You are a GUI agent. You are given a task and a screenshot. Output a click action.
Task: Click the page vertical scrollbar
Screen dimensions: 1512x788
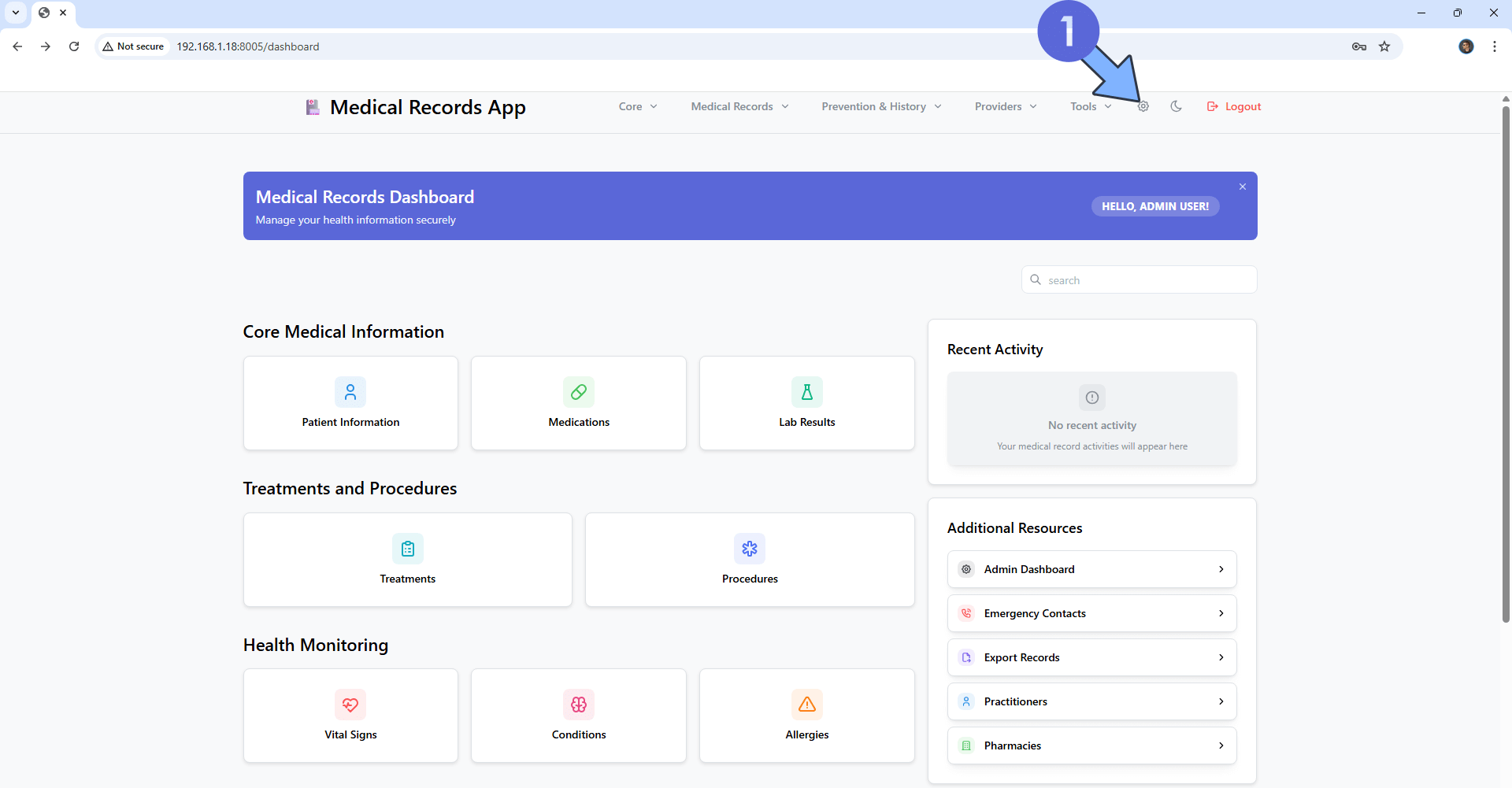point(1506,363)
